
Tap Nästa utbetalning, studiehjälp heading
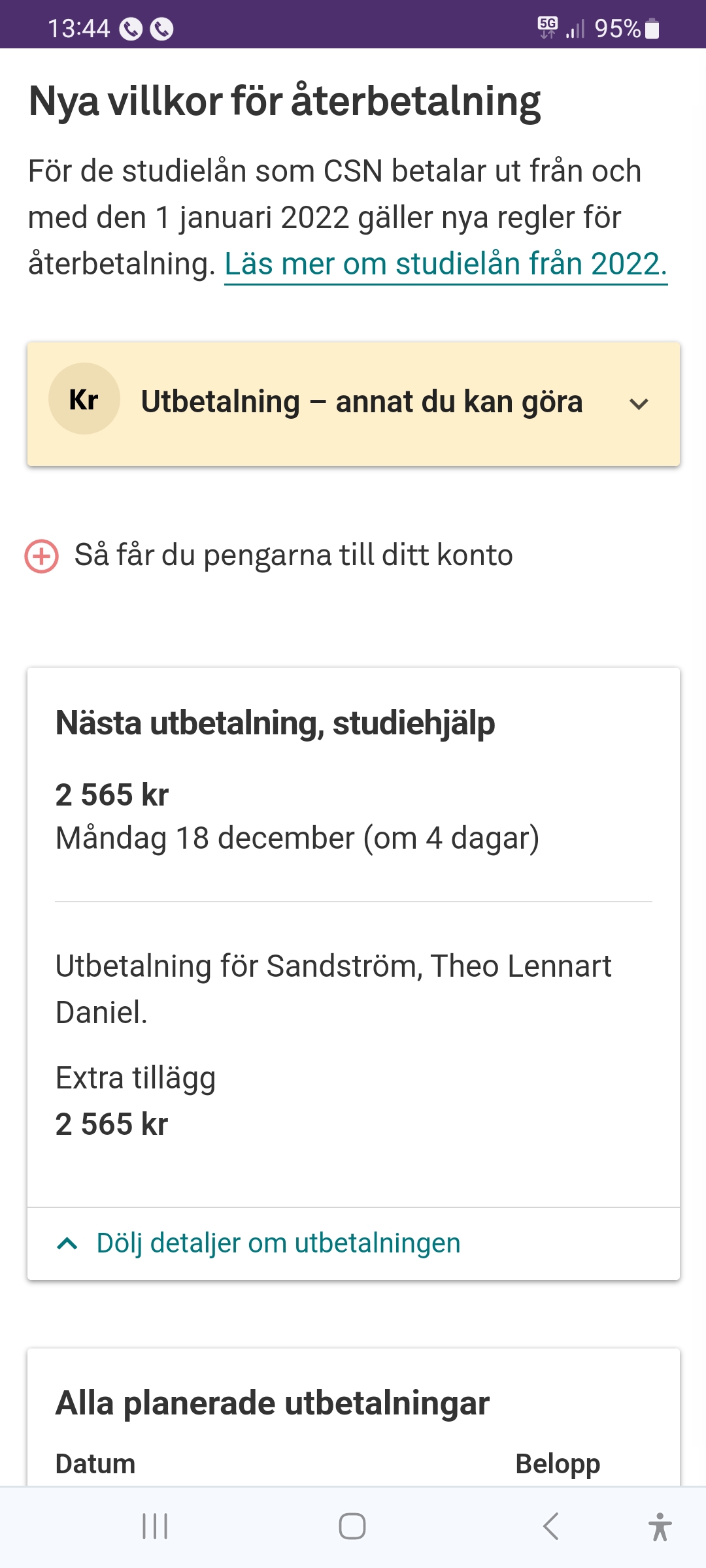coord(275,723)
